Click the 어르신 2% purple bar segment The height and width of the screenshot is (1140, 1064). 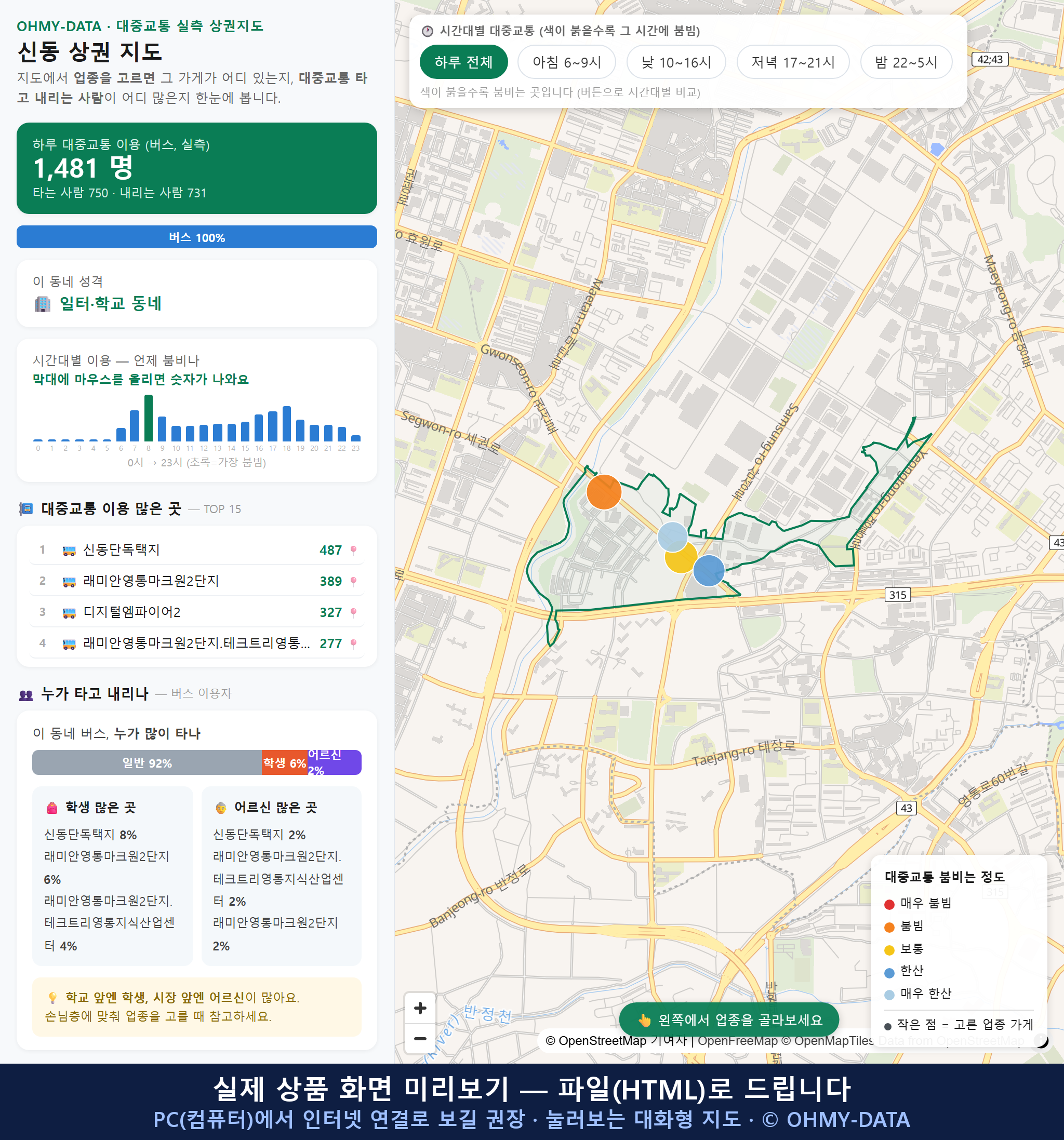tap(335, 762)
